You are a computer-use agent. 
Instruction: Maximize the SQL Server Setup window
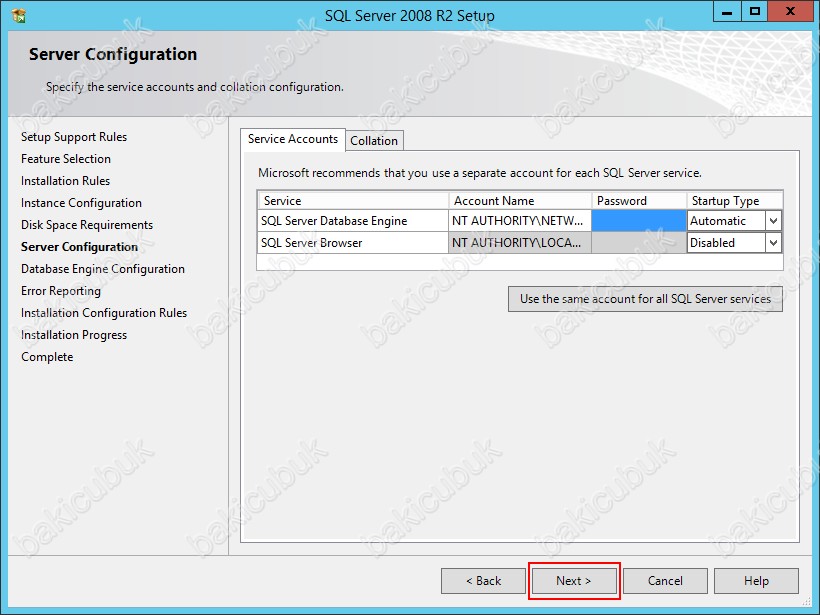755,12
